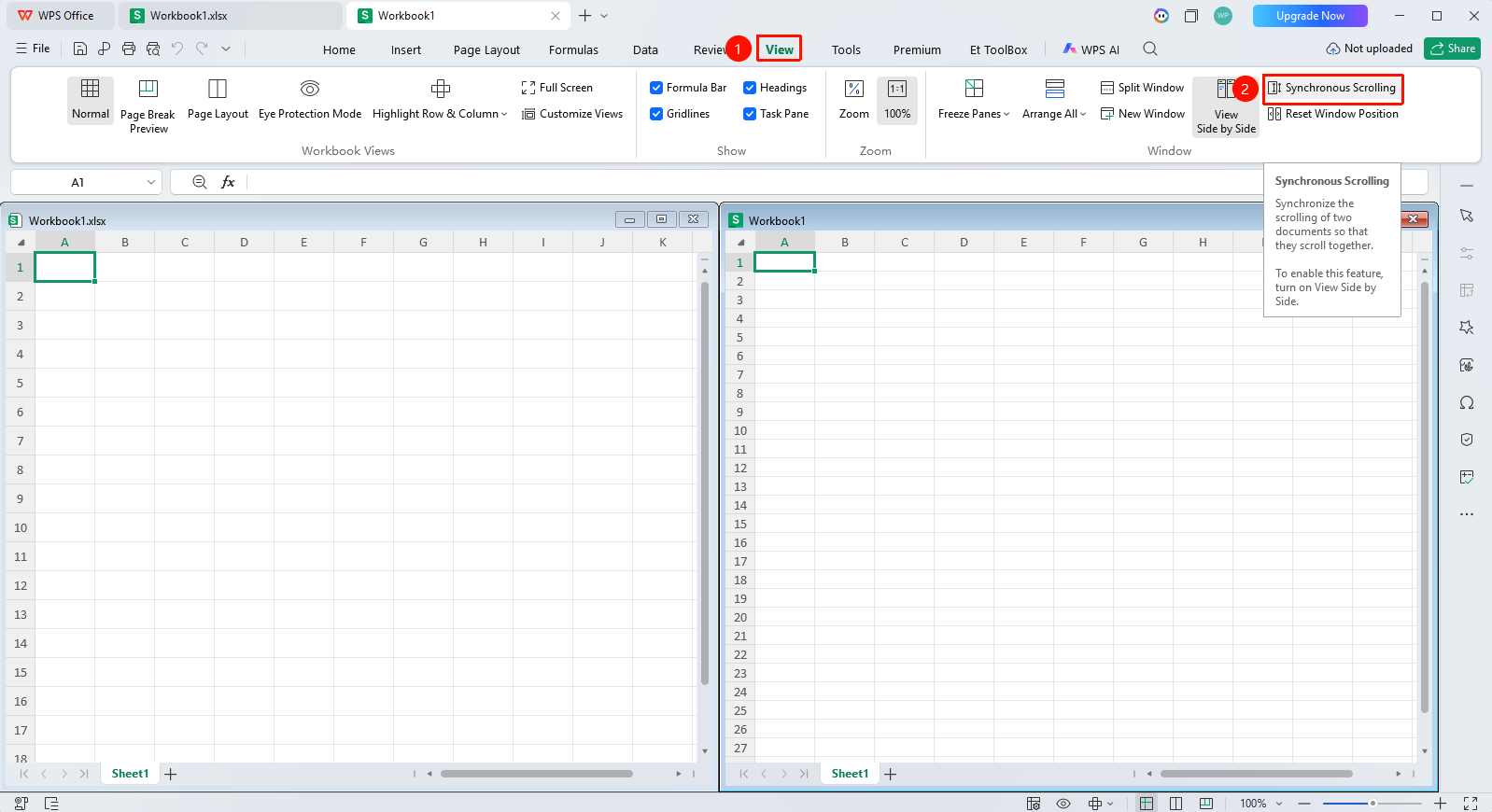Open the Name Box dropdown arrow
1492x812 pixels.
[x=151, y=182]
